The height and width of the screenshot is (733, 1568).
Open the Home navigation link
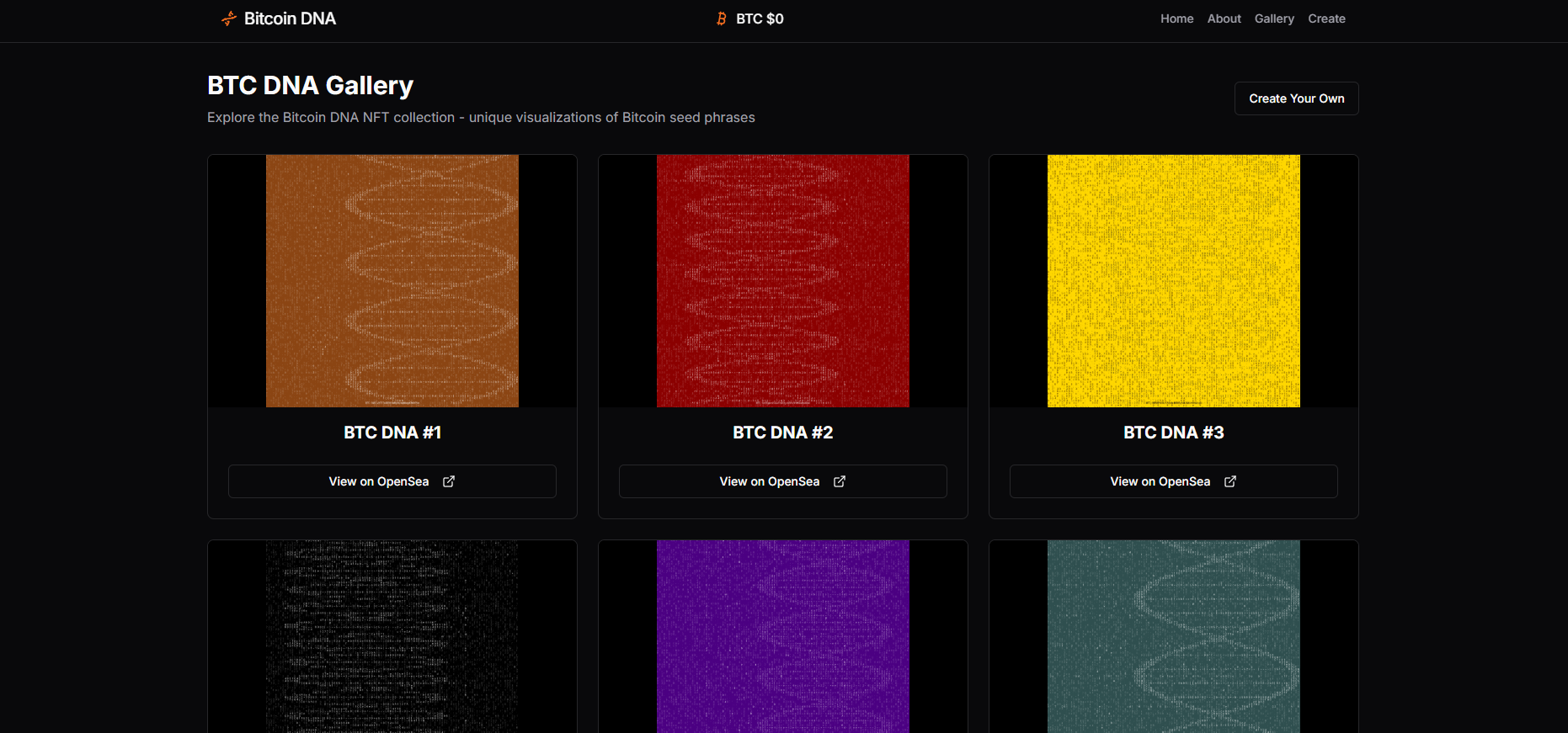[1176, 19]
